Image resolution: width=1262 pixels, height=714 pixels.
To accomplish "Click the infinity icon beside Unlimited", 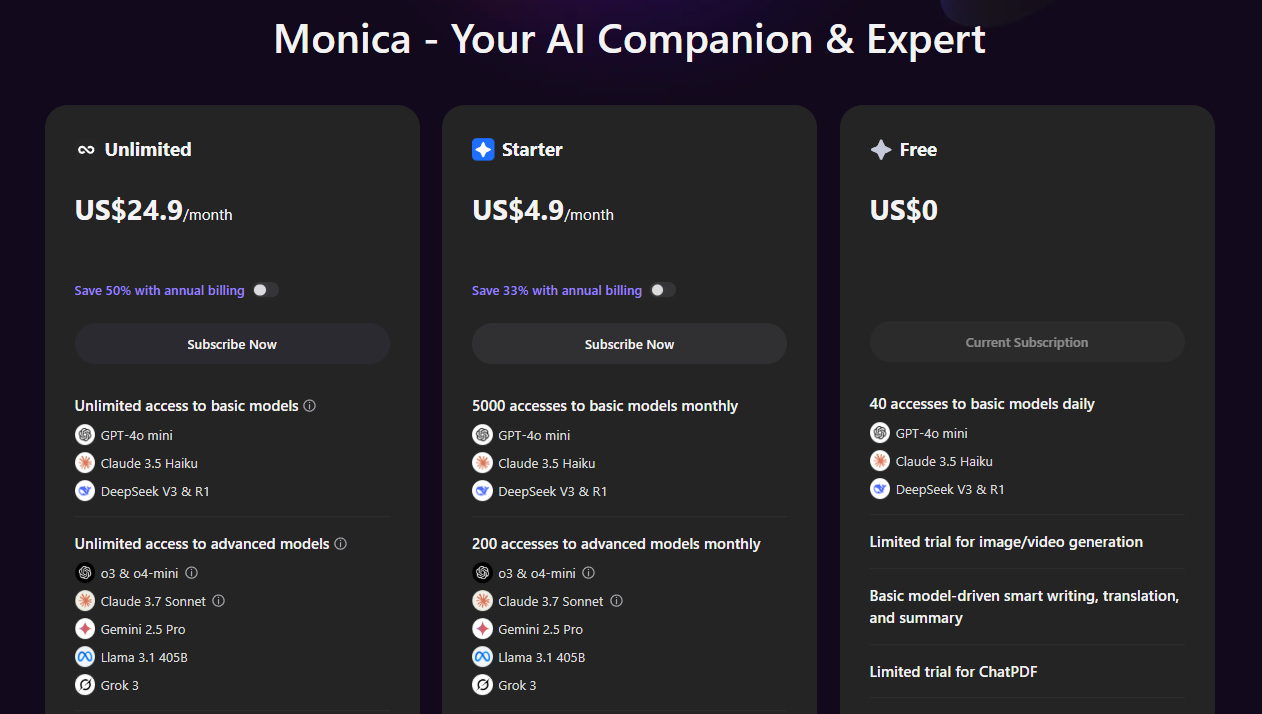I will [x=86, y=150].
